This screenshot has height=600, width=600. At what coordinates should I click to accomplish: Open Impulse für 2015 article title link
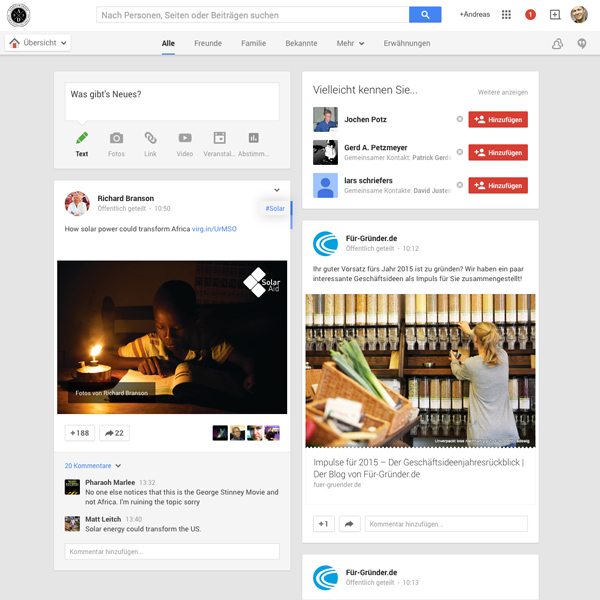coord(419,468)
